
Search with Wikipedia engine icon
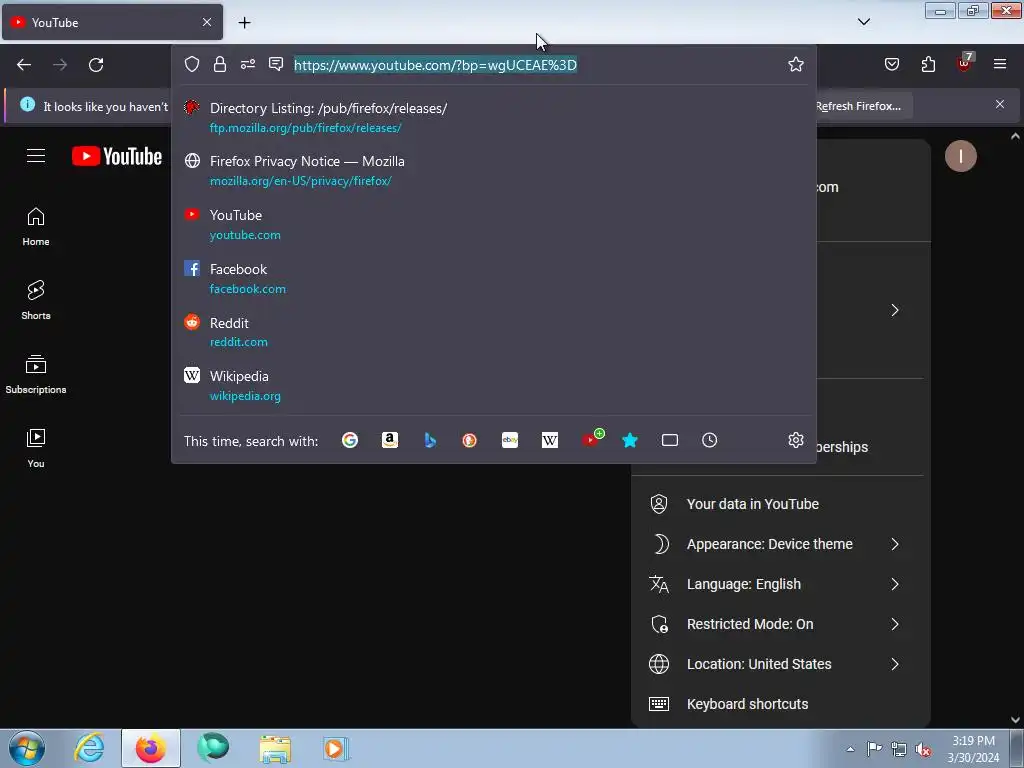550,440
